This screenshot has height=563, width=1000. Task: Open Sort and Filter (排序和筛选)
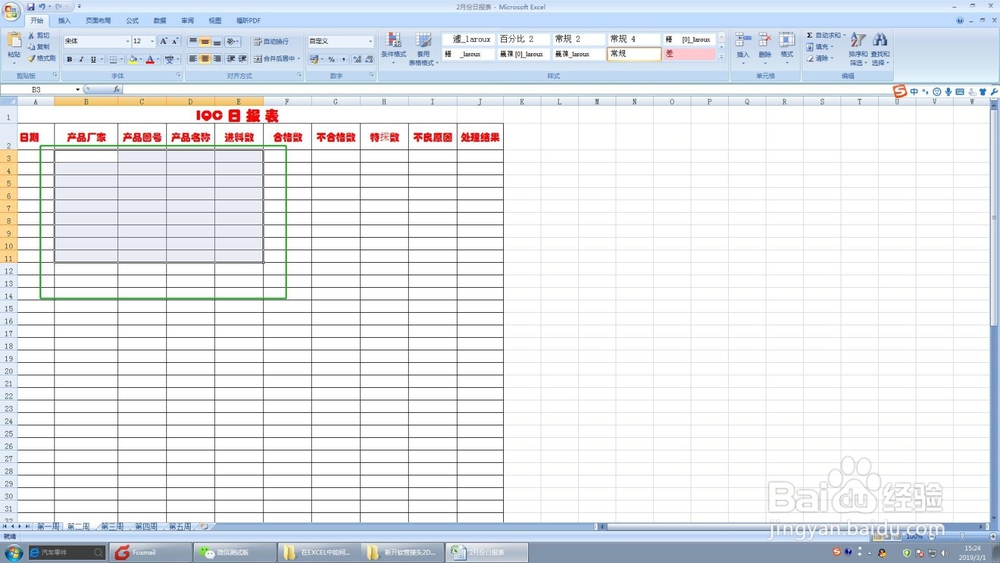tap(858, 48)
